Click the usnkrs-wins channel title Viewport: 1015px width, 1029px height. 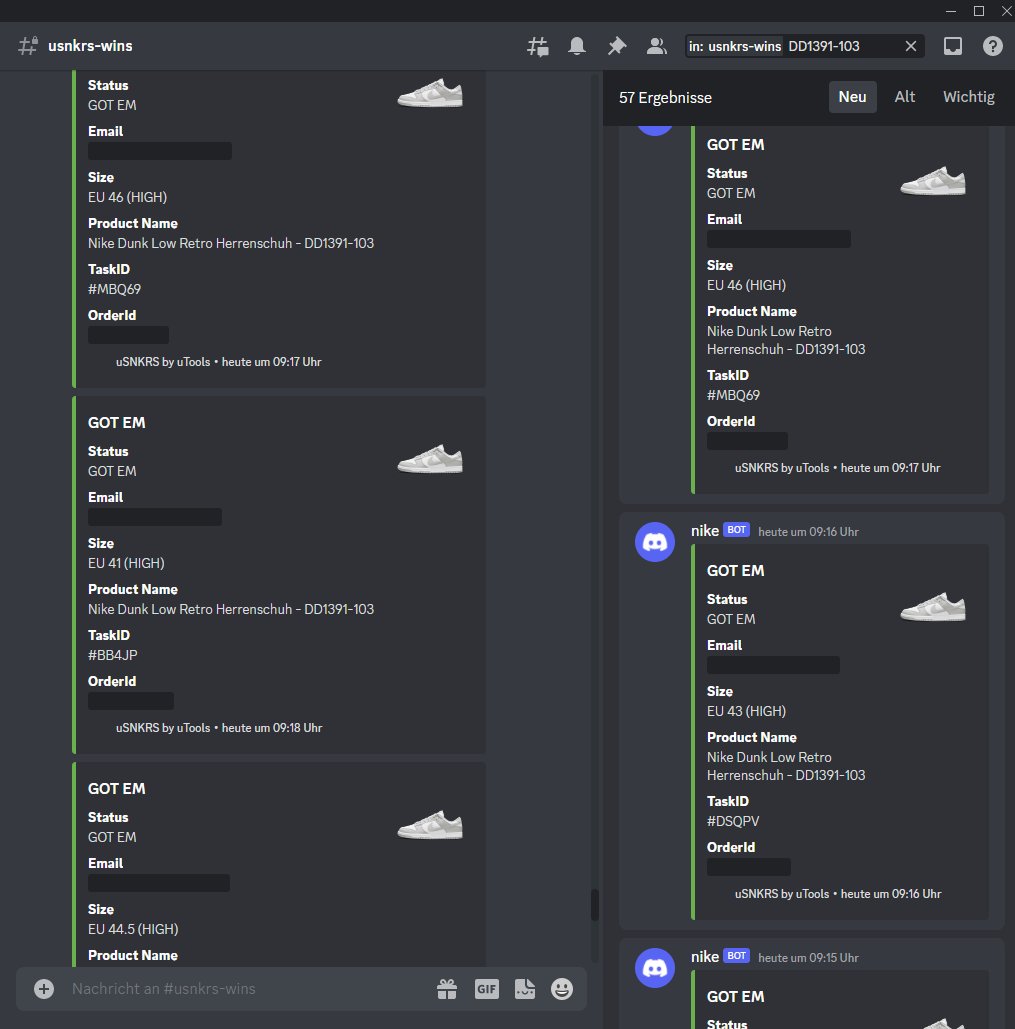tap(90, 46)
